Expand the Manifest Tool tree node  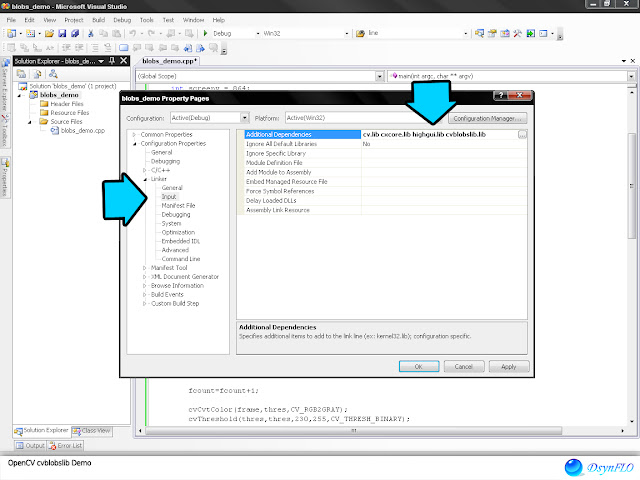[x=144, y=268]
